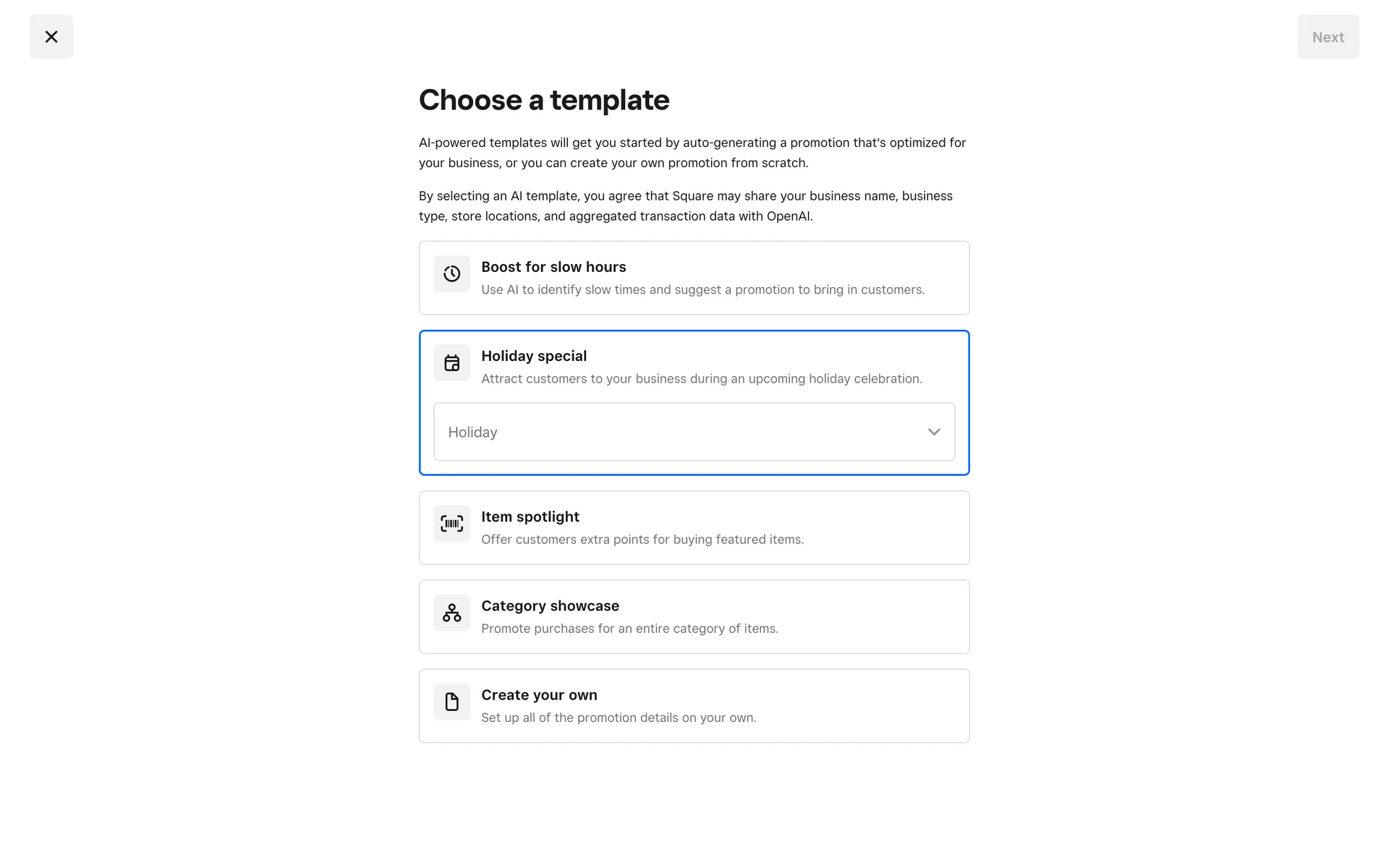Click the Holiday special calendar icon
1389x868 pixels.
tap(451, 363)
